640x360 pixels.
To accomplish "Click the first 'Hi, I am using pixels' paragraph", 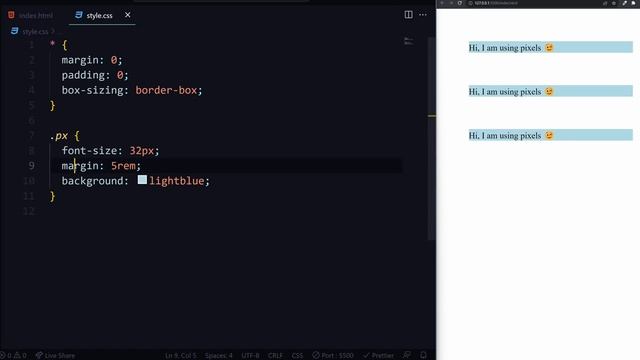I will 550,47.
